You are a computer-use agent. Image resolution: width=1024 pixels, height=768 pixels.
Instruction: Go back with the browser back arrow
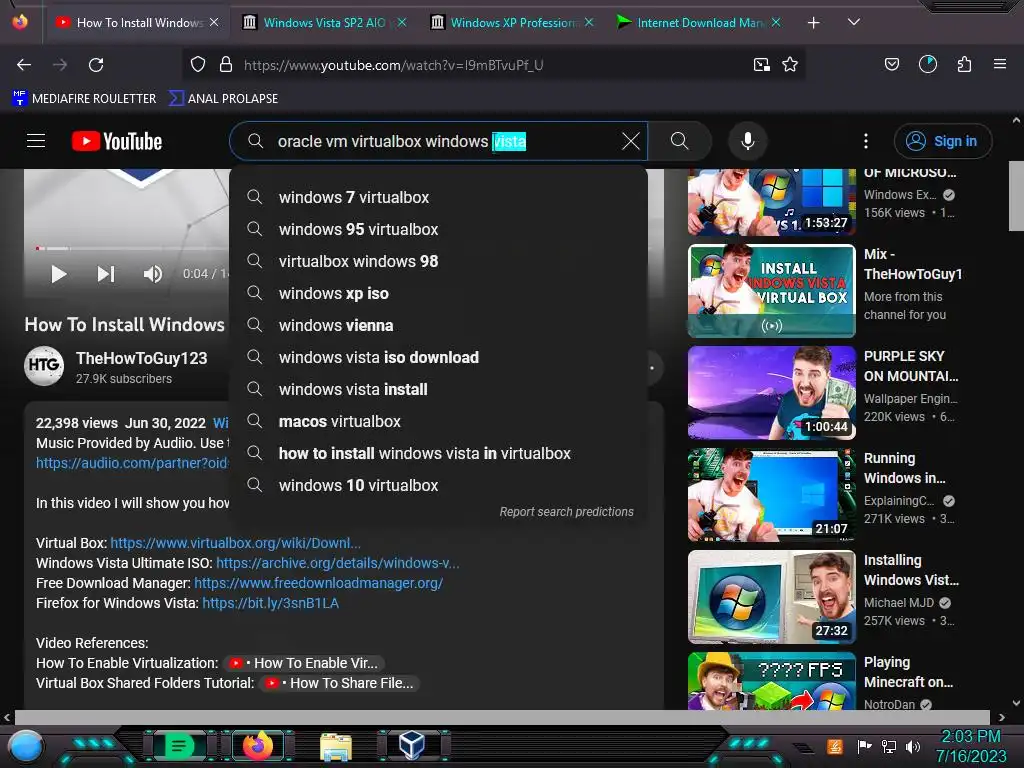pyautogui.click(x=24, y=65)
